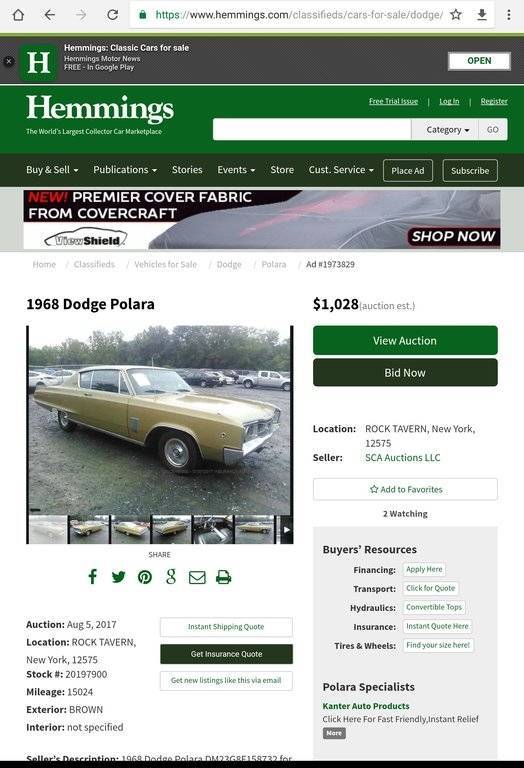The image size is (524, 768).
Task: Open the Stories nav item
Action: click(187, 170)
